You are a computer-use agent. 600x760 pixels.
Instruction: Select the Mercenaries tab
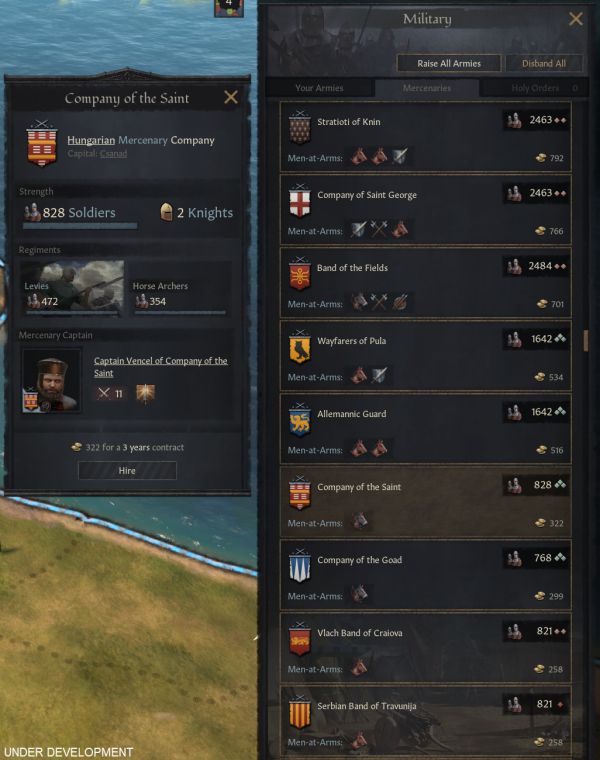pos(426,88)
